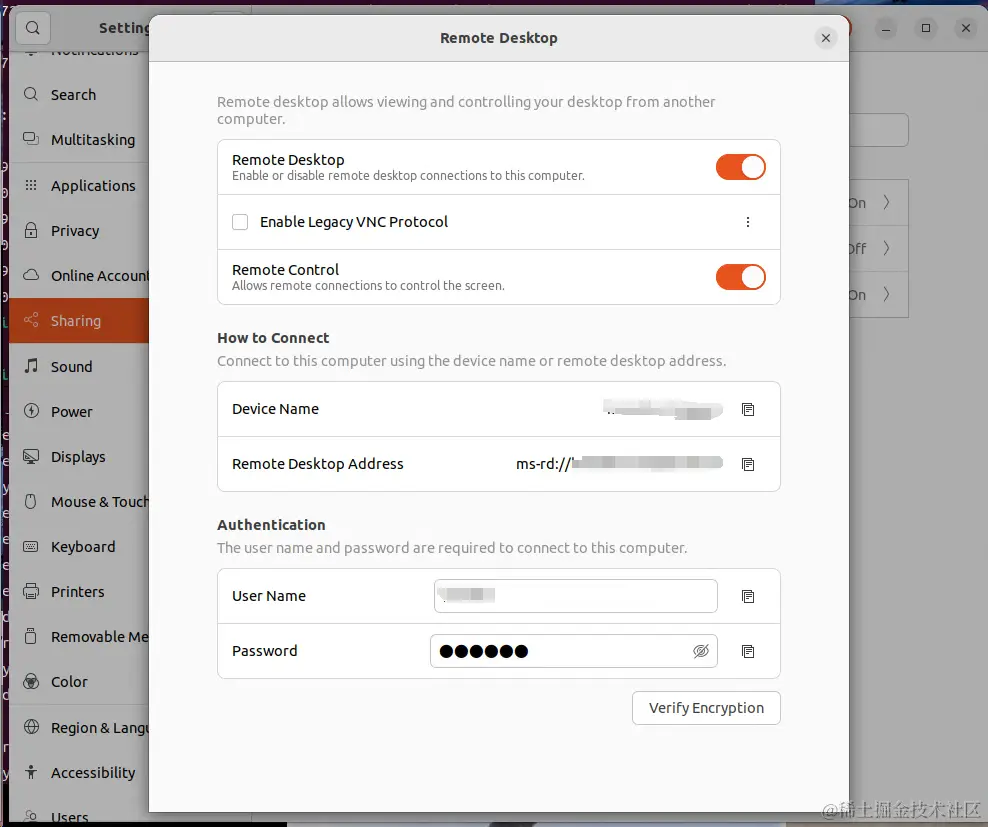Click the Mouse & Touchpad icon
The width and height of the screenshot is (988, 827).
click(31, 501)
